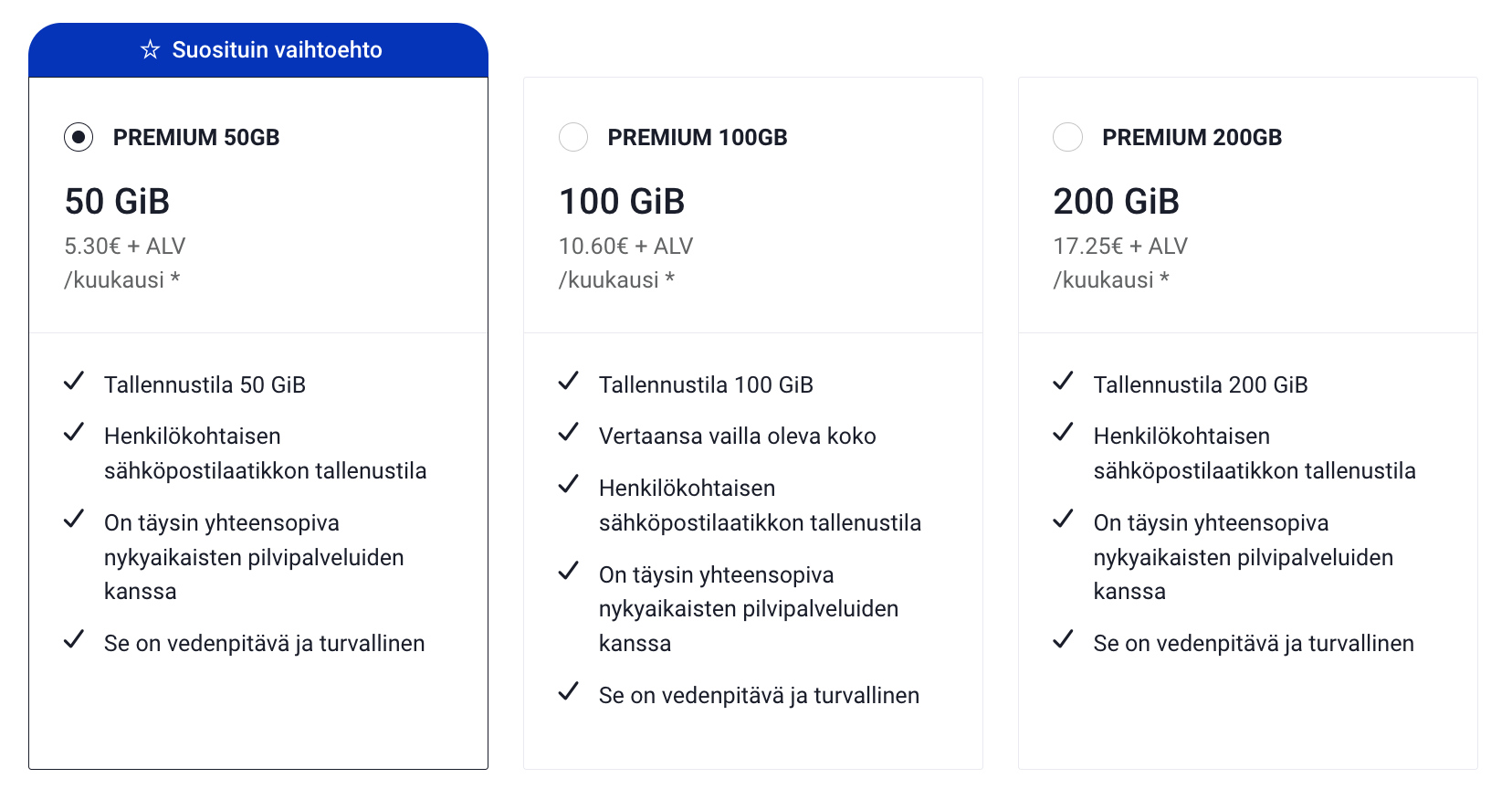1512x789 pixels.
Task: Click checkmark next to 50GB plan's vedenpitävä line
Action: tap(74, 639)
